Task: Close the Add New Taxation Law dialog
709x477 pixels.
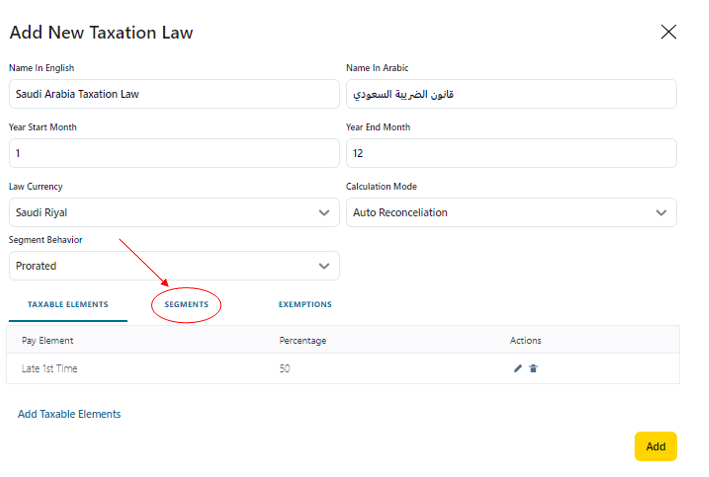Action: pyautogui.click(x=669, y=32)
